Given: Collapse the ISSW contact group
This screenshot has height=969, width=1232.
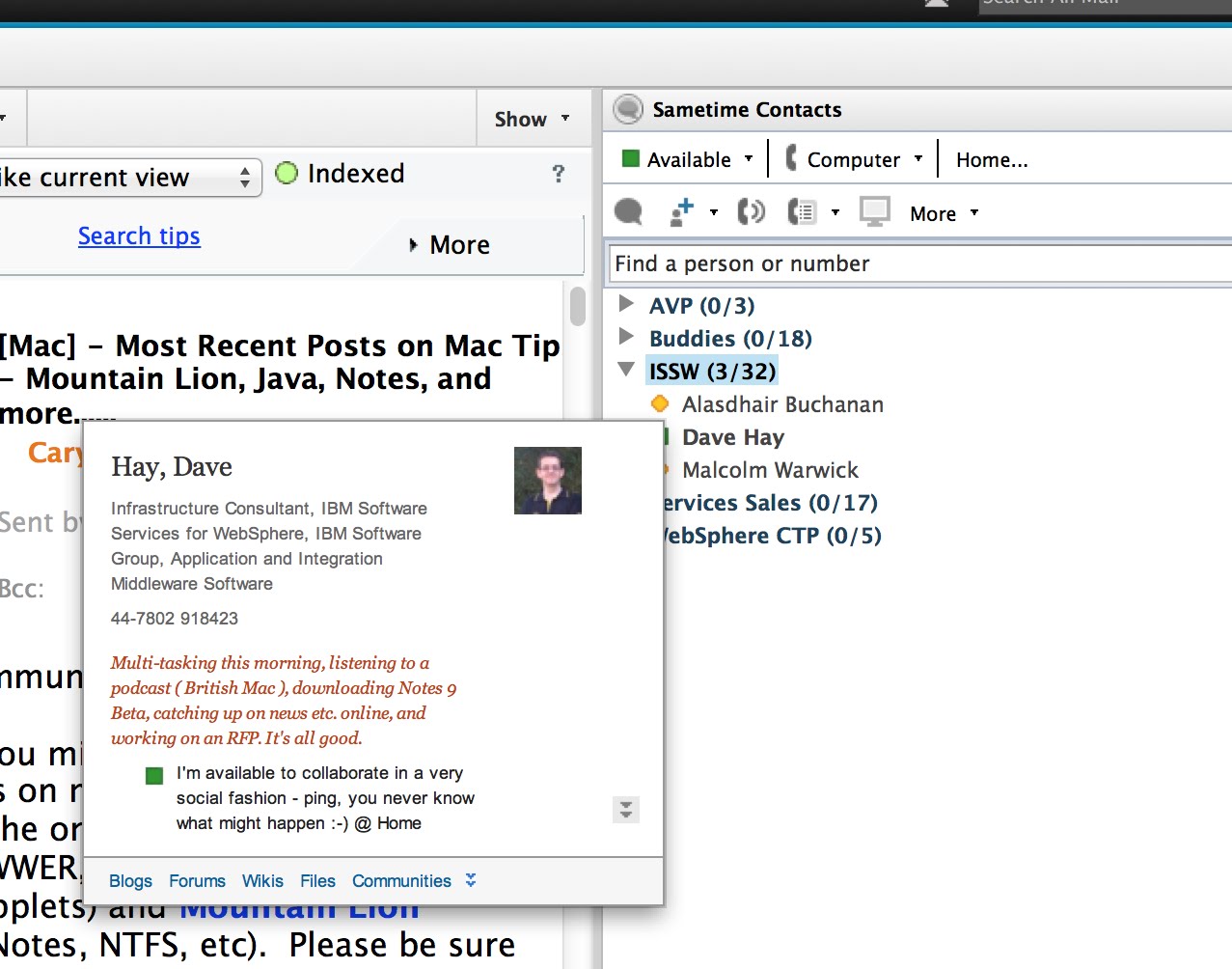Looking at the screenshot, I should (627, 370).
